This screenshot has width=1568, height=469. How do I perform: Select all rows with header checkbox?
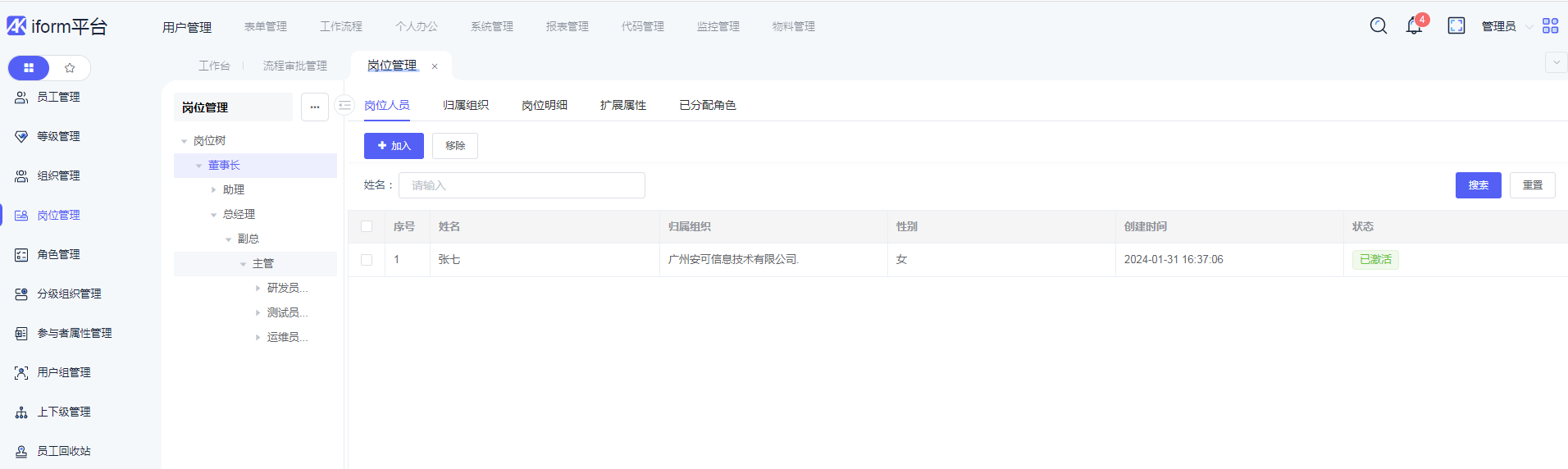coord(367,227)
